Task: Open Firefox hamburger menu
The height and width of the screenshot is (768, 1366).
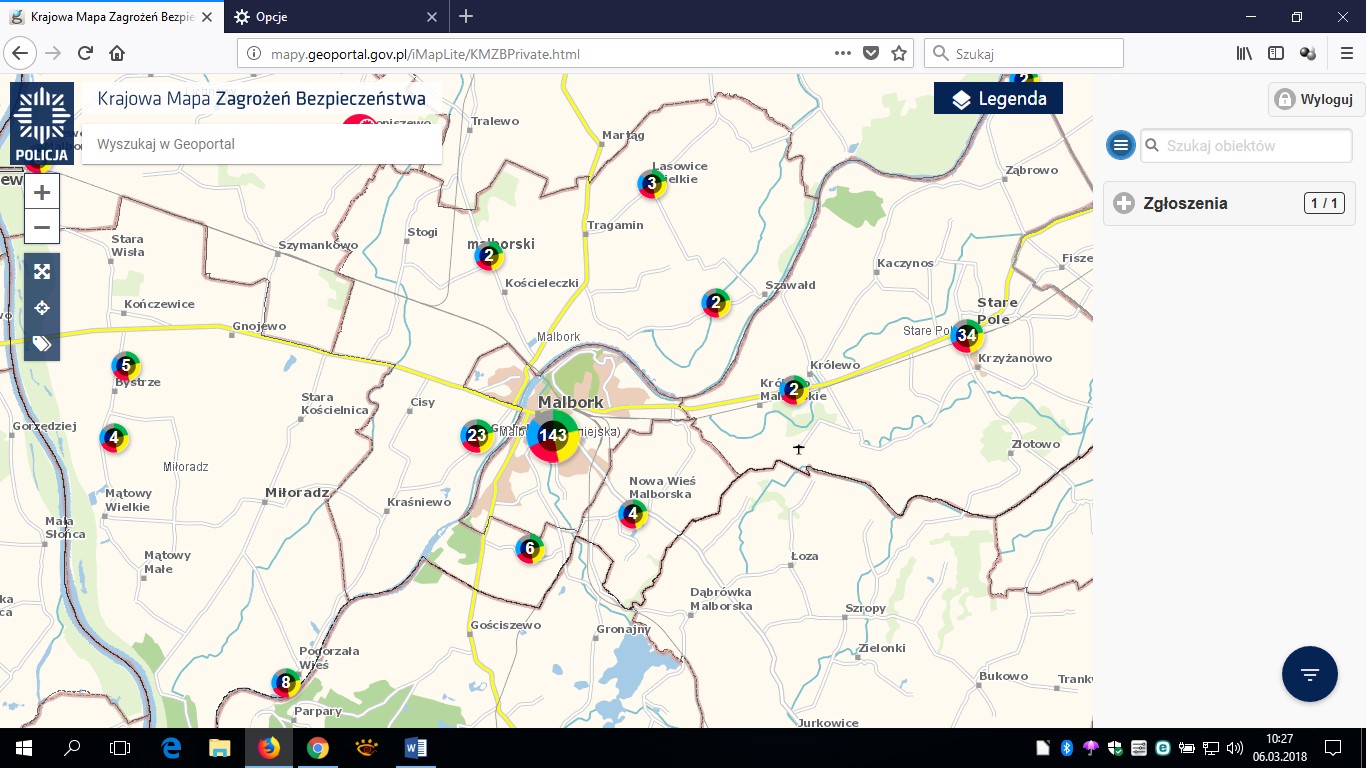Action: tap(1345, 54)
